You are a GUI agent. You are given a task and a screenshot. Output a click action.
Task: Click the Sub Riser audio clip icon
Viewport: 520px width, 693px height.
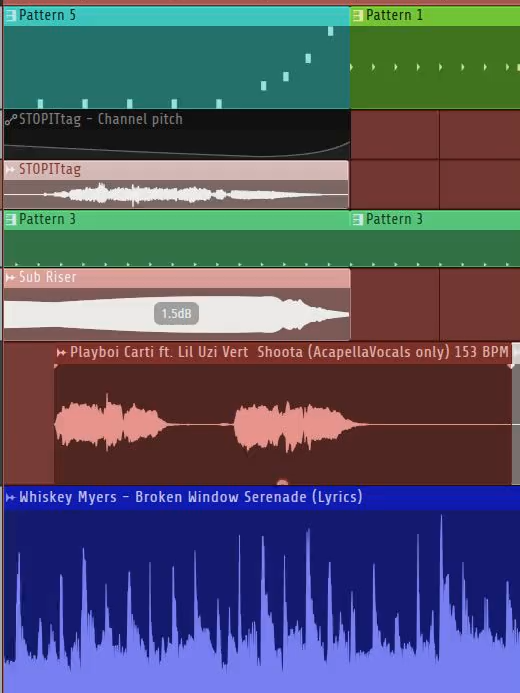pos(11,278)
